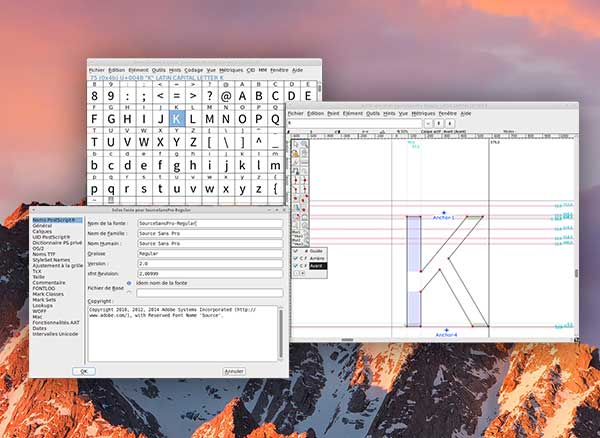The height and width of the screenshot is (438, 600).
Task: Click the Anchor-1 anchor point marker
Action: tap(443, 213)
